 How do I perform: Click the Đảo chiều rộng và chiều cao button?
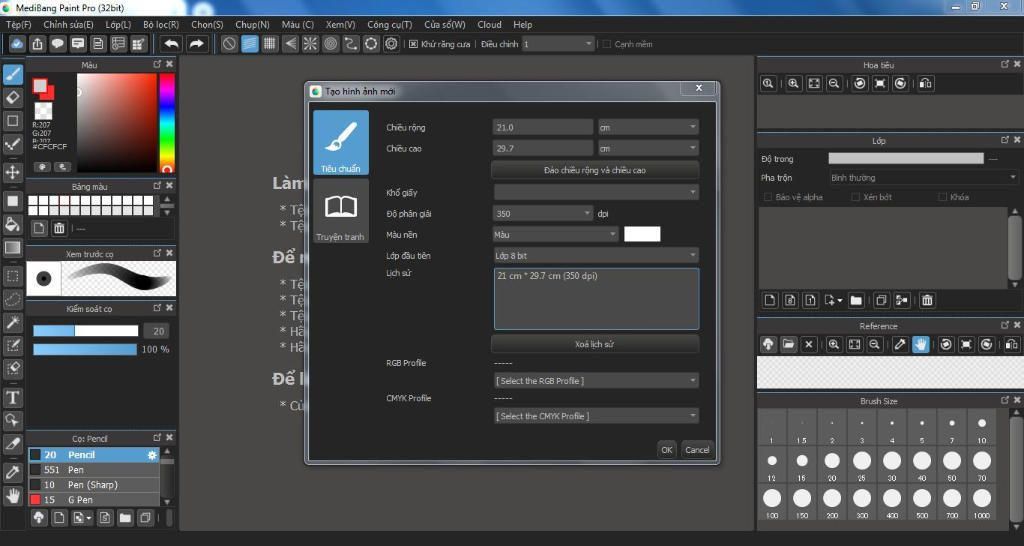(x=594, y=170)
